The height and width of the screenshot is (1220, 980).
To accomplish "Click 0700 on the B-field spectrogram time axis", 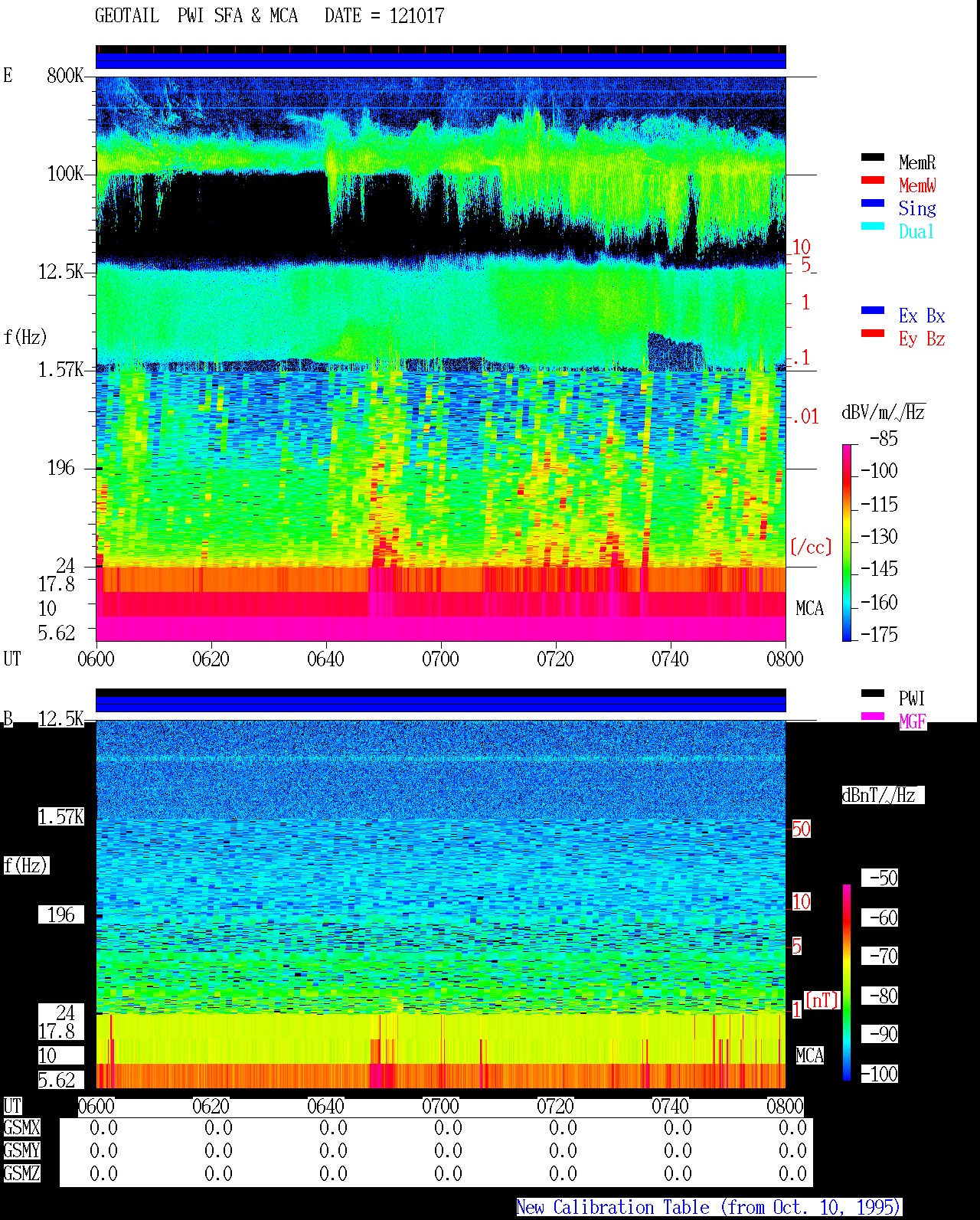I will pos(440,1106).
